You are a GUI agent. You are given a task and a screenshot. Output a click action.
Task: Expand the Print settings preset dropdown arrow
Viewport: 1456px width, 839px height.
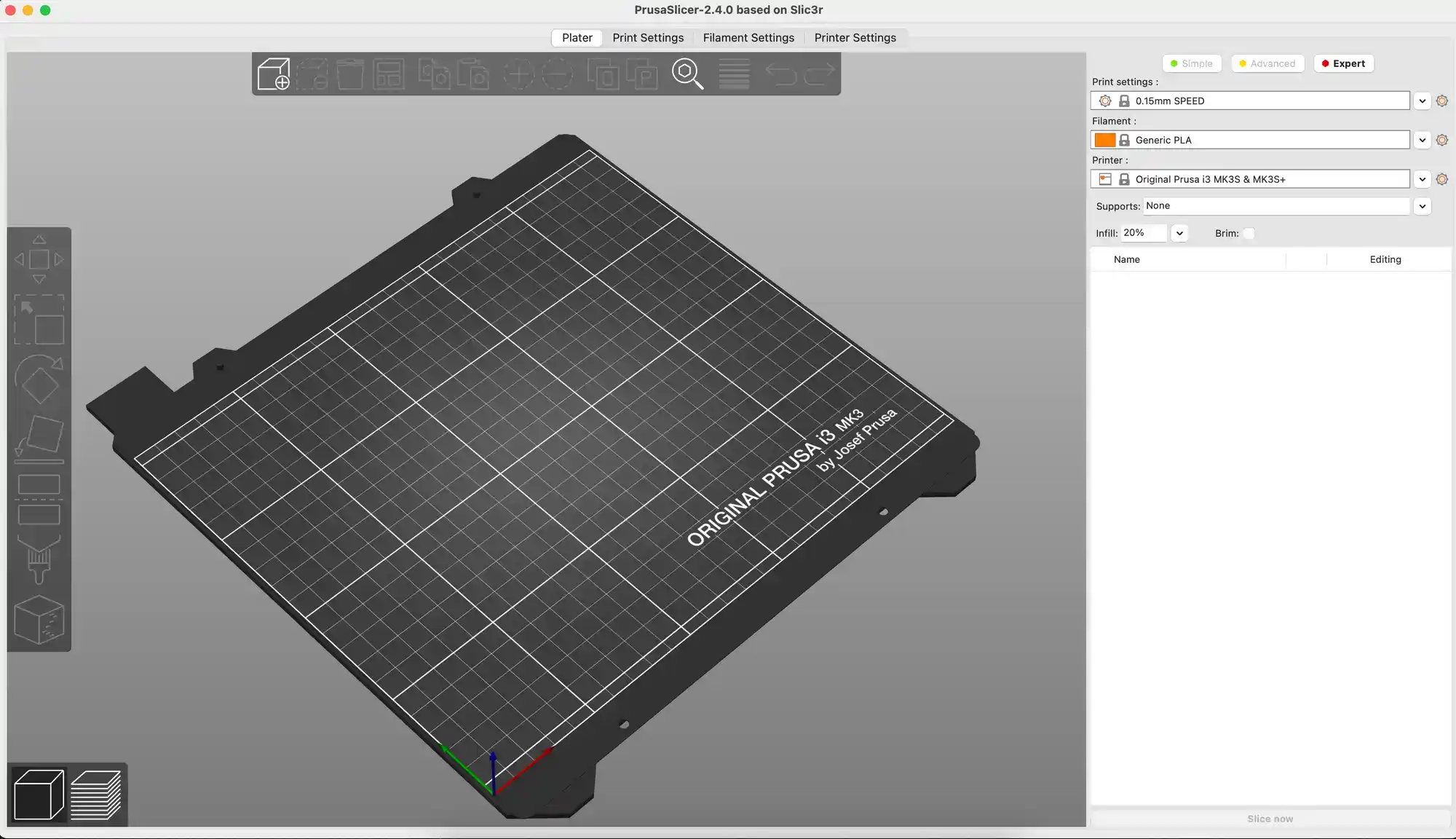coord(1423,101)
